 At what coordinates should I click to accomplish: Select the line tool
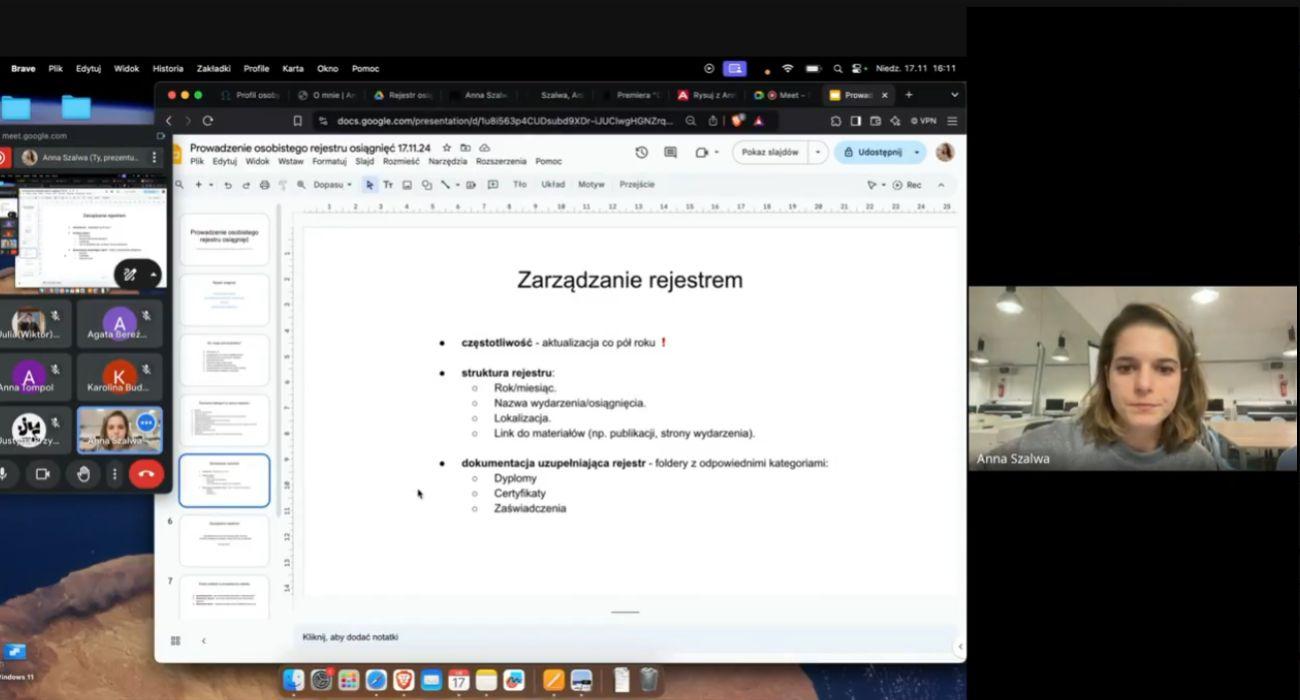click(445, 185)
